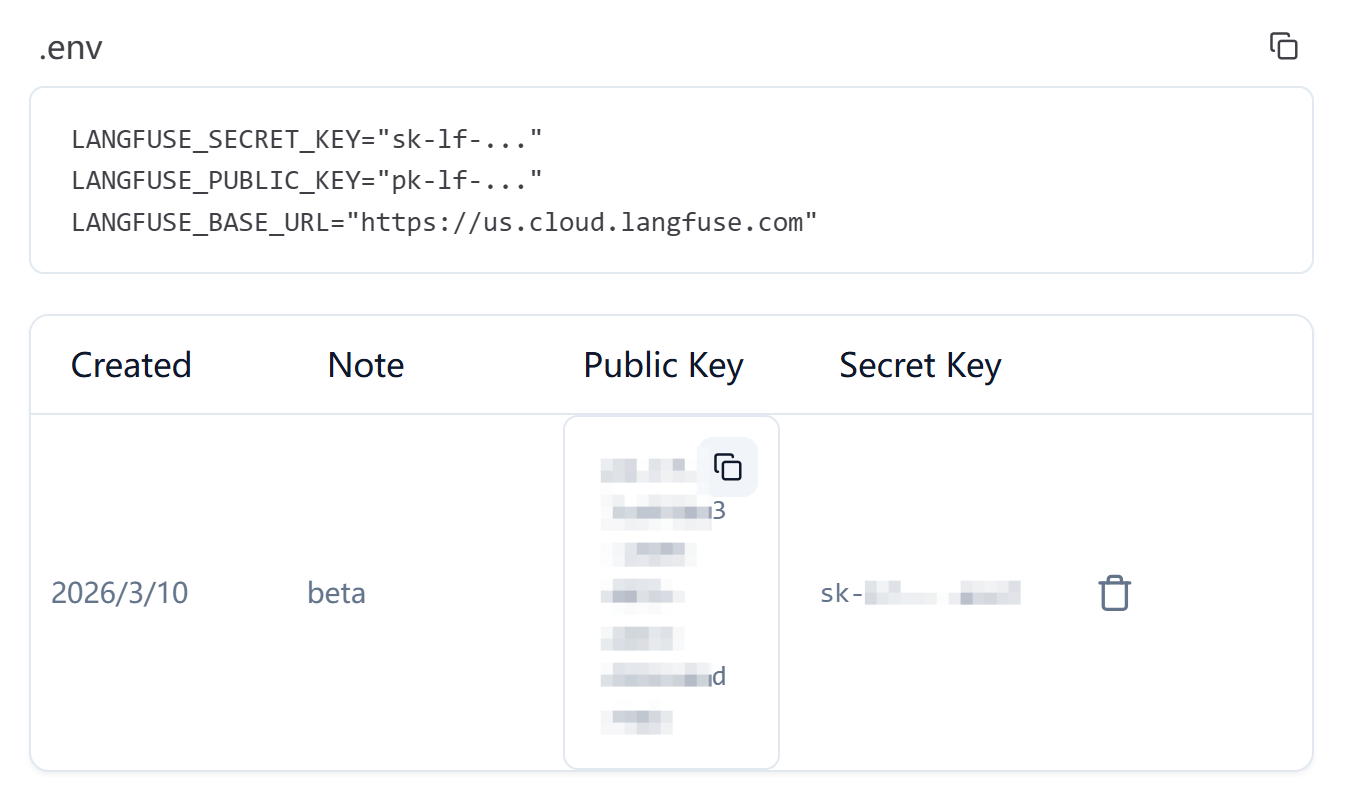Click the Note column header
The height and width of the screenshot is (788, 1347).
pos(365,364)
